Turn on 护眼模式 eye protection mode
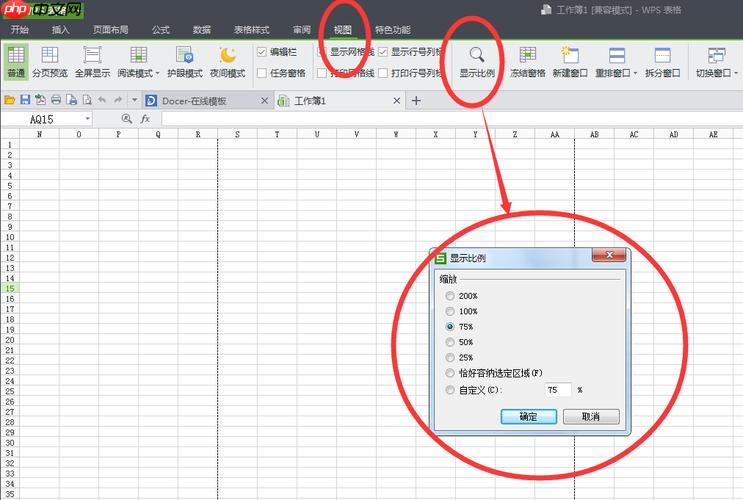This screenshot has width=743, height=500. coord(184,62)
